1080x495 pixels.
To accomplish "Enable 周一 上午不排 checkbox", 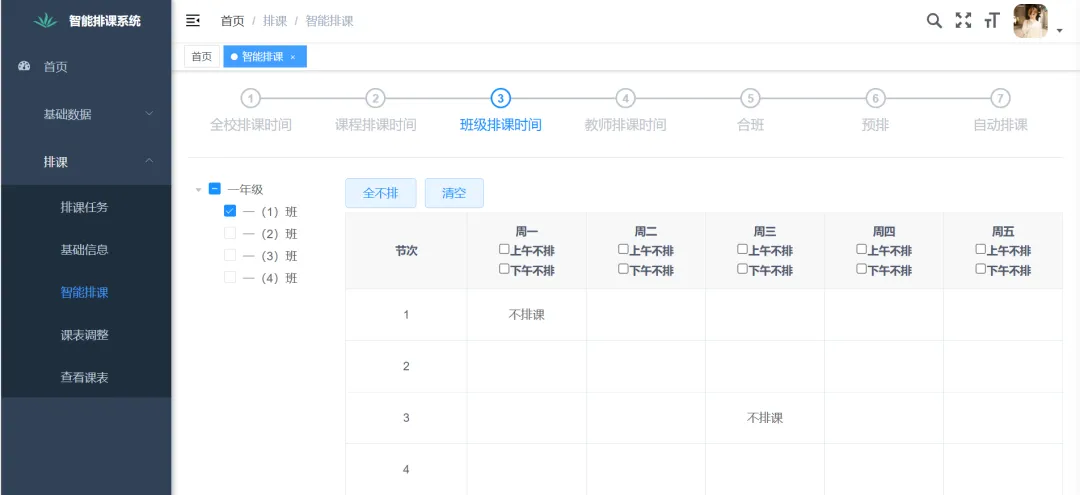I will coord(505,250).
